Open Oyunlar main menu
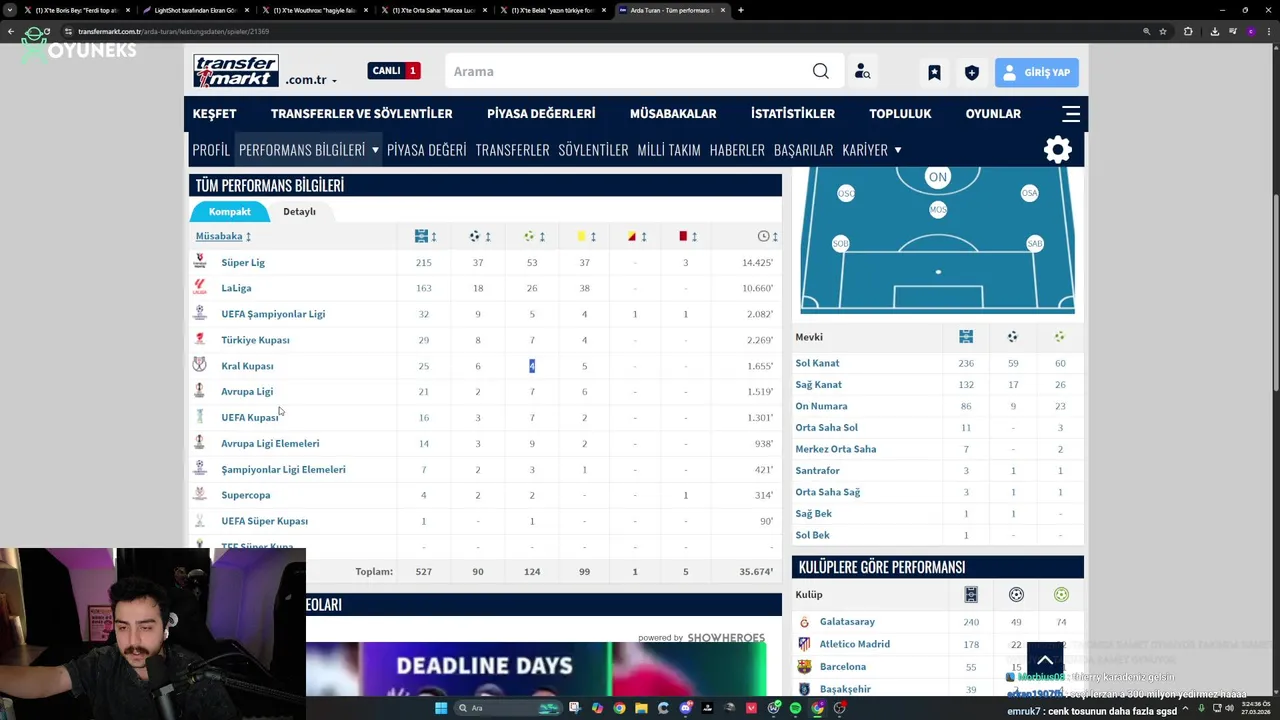 993,113
